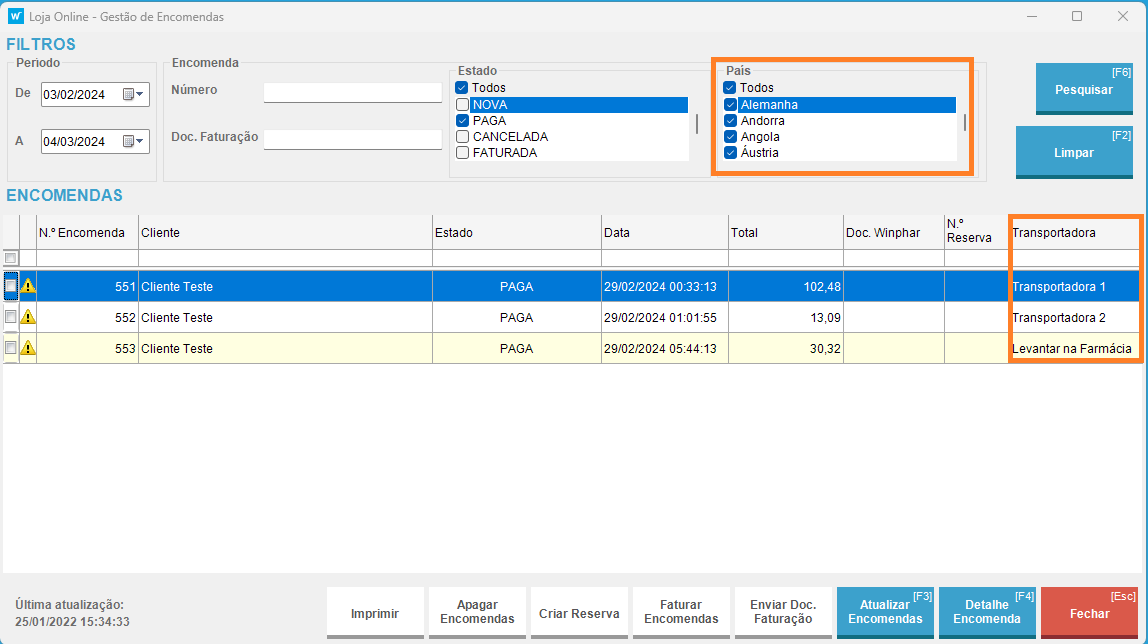The width and height of the screenshot is (1148, 644).
Task: Enable the NOVA state checkbox
Action: click(462, 104)
